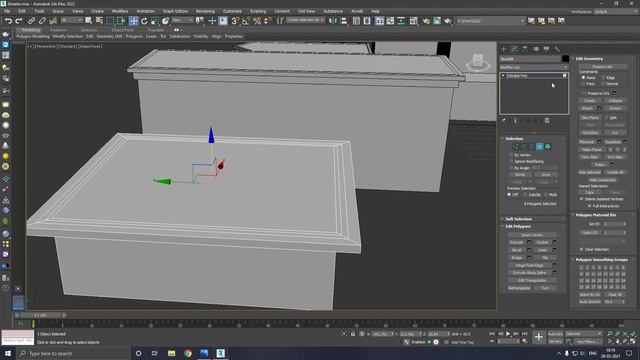
Task: Collapse the Edit Polygons rollout
Action: (x=518, y=227)
